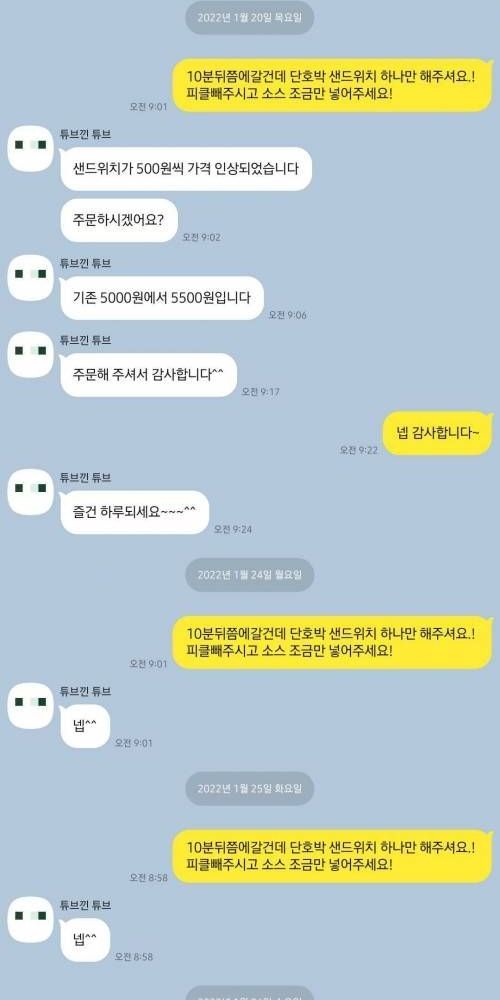The image size is (500, 1000).
Task: Select the 2022년 1월 25일 화요일 date chip
Action: click(250, 789)
